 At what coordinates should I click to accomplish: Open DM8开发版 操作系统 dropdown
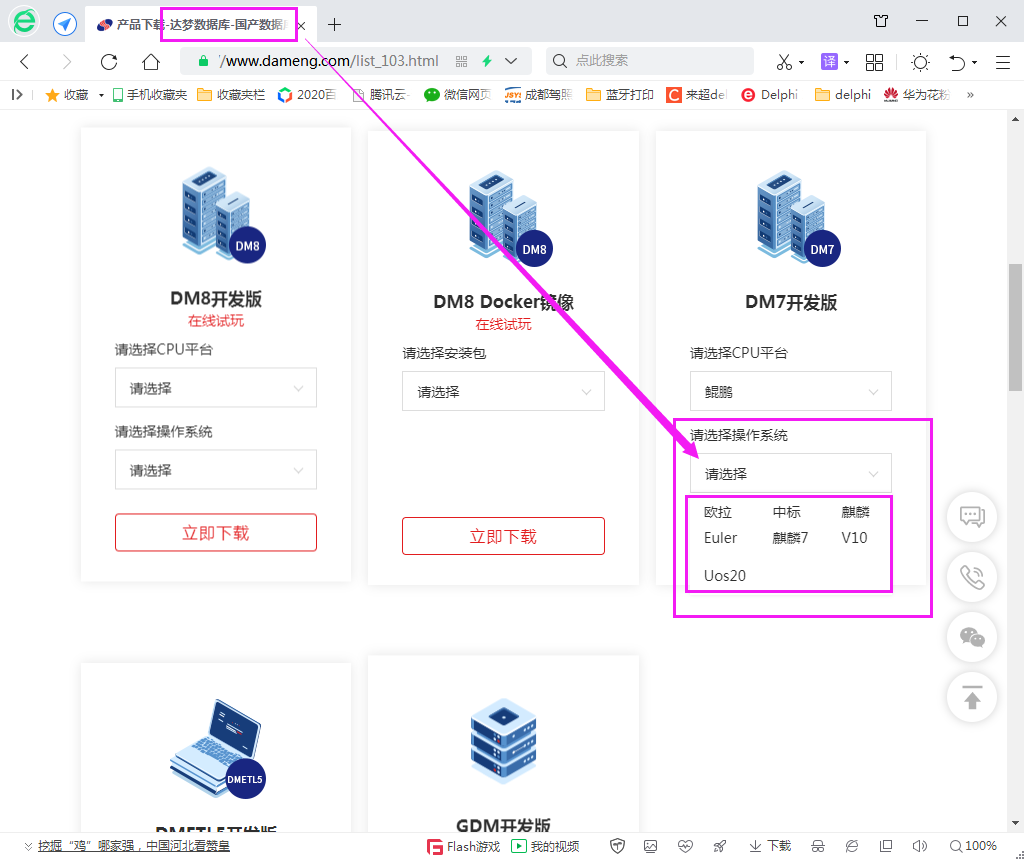(216, 469)
